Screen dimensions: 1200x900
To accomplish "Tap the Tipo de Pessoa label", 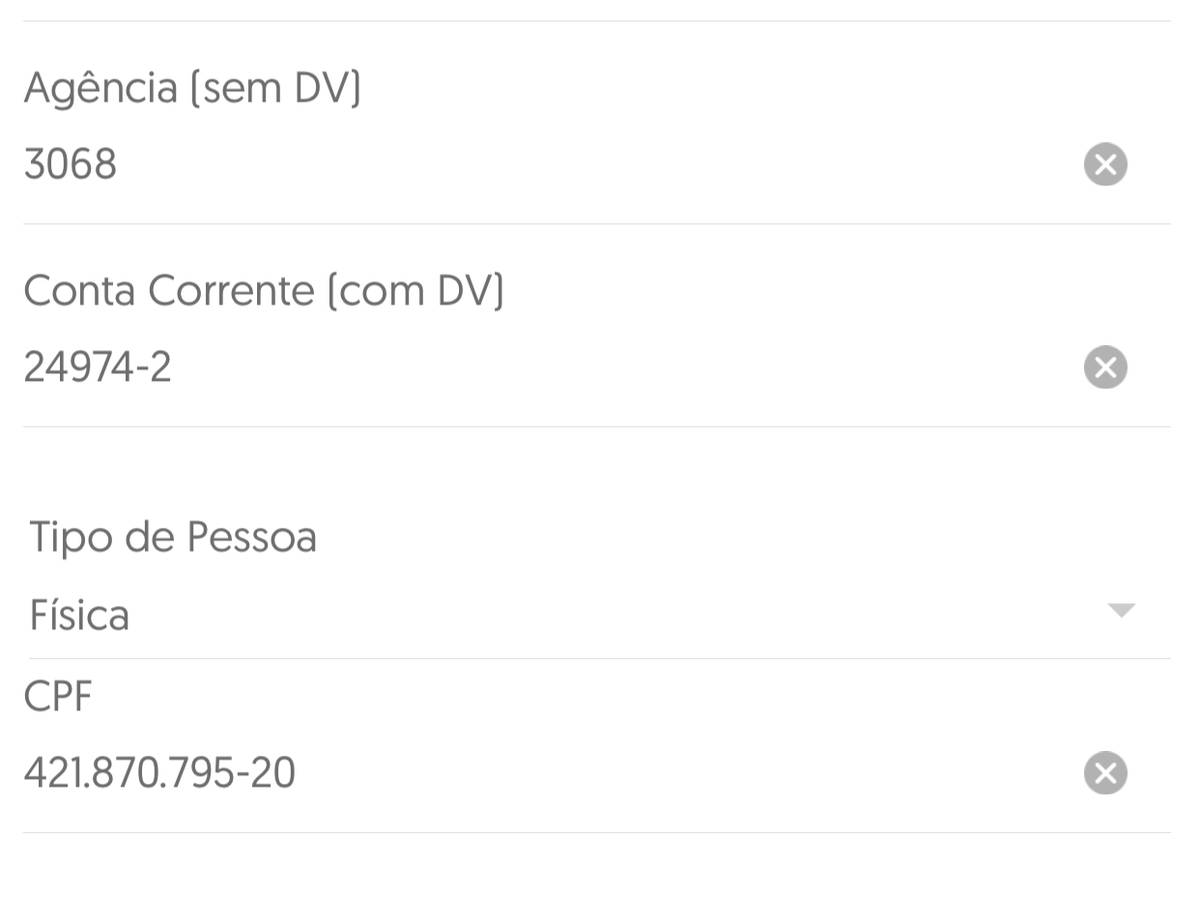I will click(x=173, y=537).
